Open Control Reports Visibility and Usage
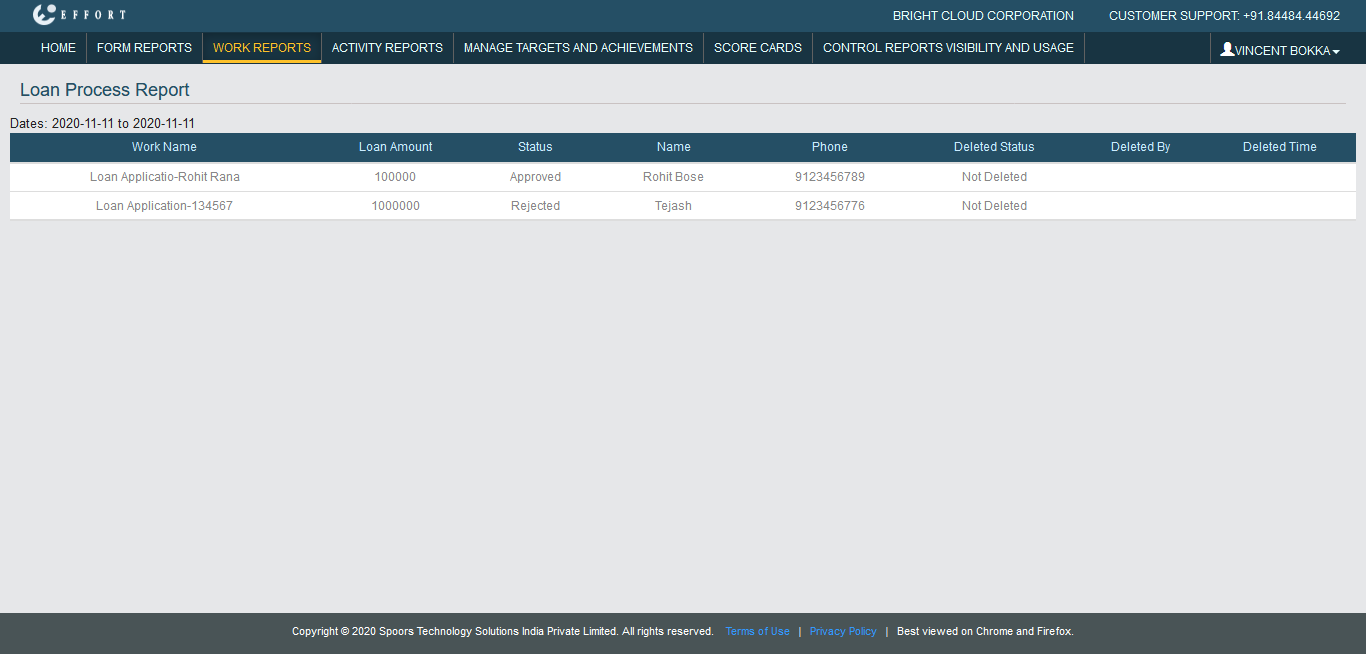This screenshot has width=1366, height=654. click(x=948, y=48)
